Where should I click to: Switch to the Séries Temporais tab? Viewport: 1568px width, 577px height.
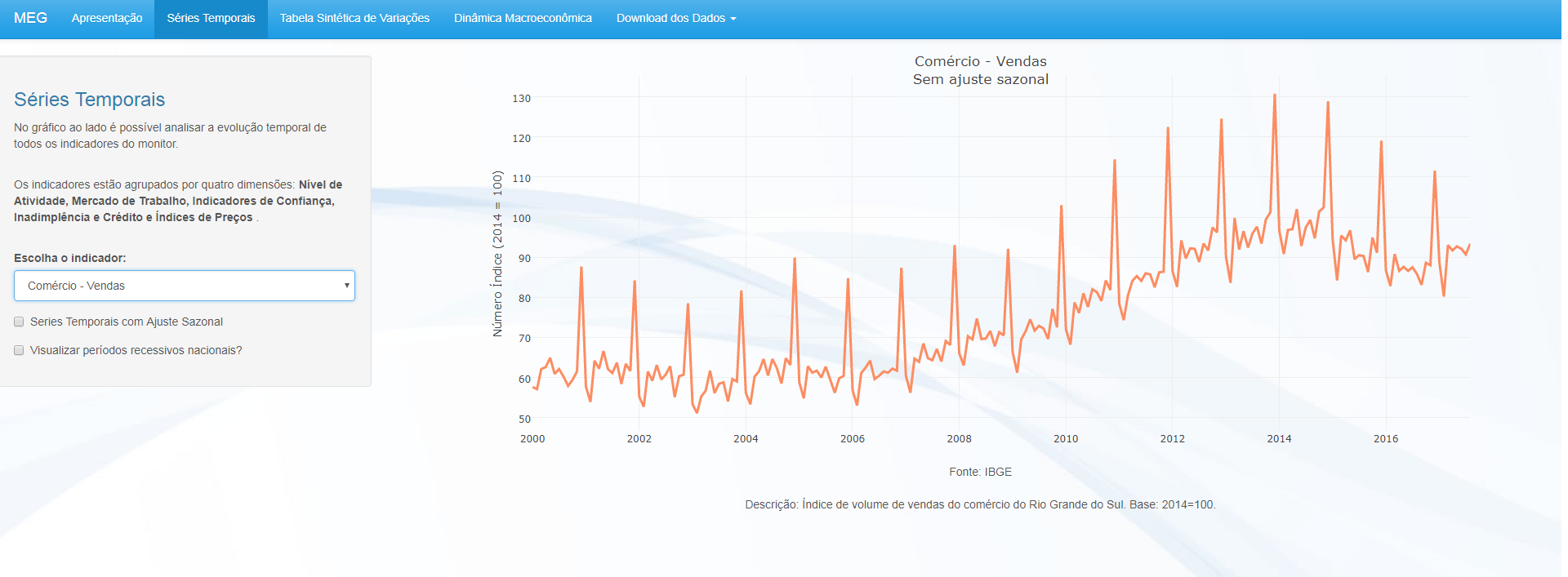[x=211, y=18]
